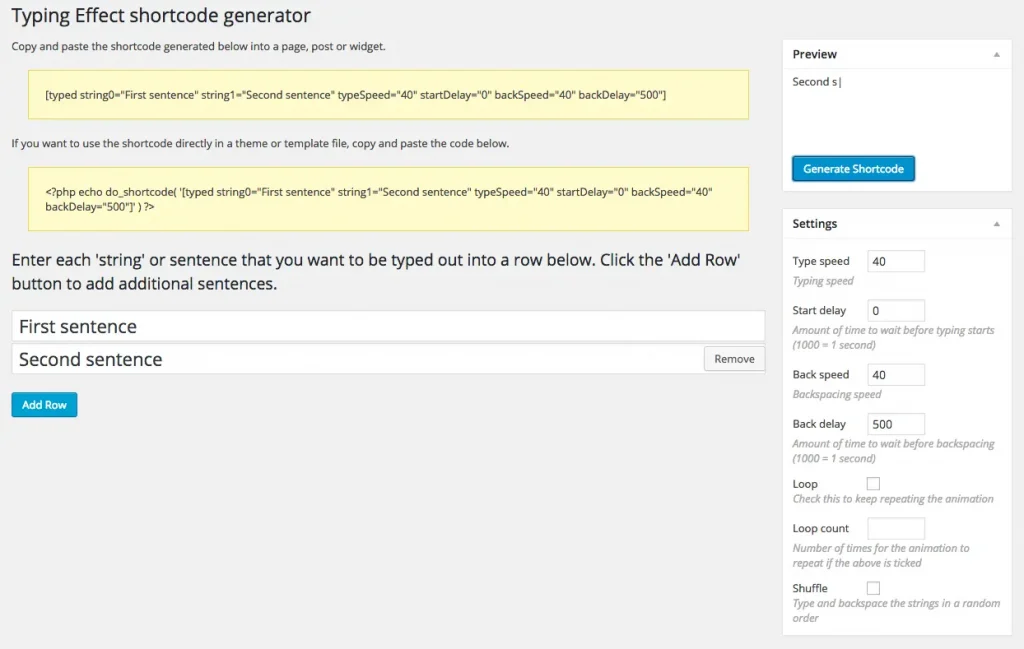Screen dimensions: 1024x649
Task: Enable the Loop checkbox
Action: [873, 484]
